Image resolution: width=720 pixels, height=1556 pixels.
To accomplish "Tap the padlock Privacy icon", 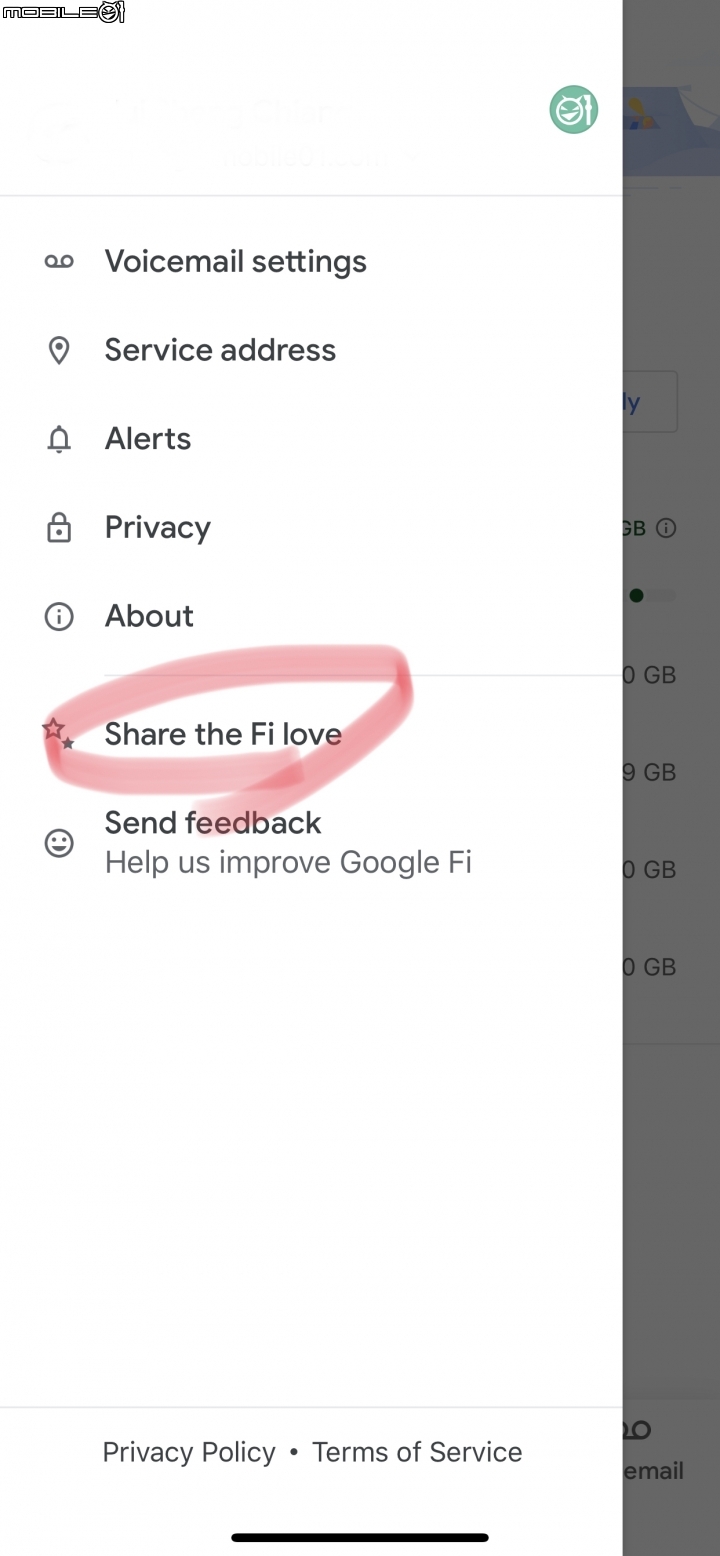I will pyautogui.click(x=59, y=527).
